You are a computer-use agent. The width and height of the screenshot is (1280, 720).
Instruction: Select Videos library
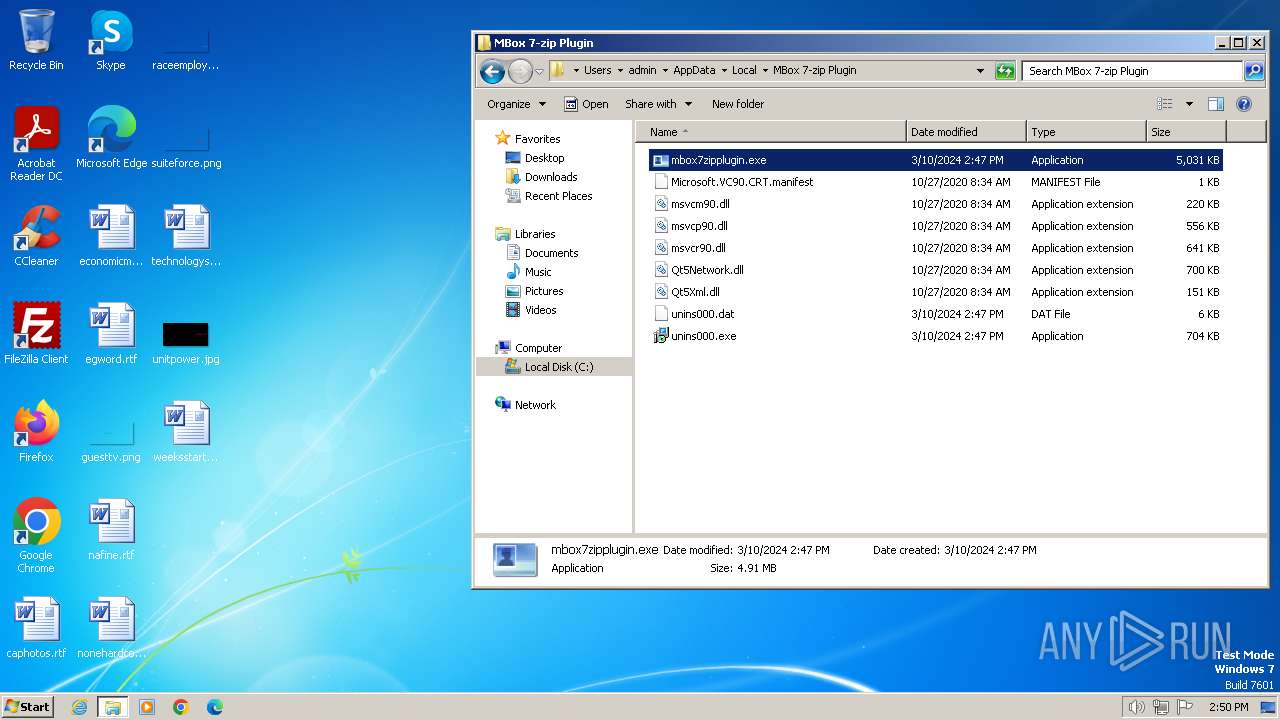540,310
